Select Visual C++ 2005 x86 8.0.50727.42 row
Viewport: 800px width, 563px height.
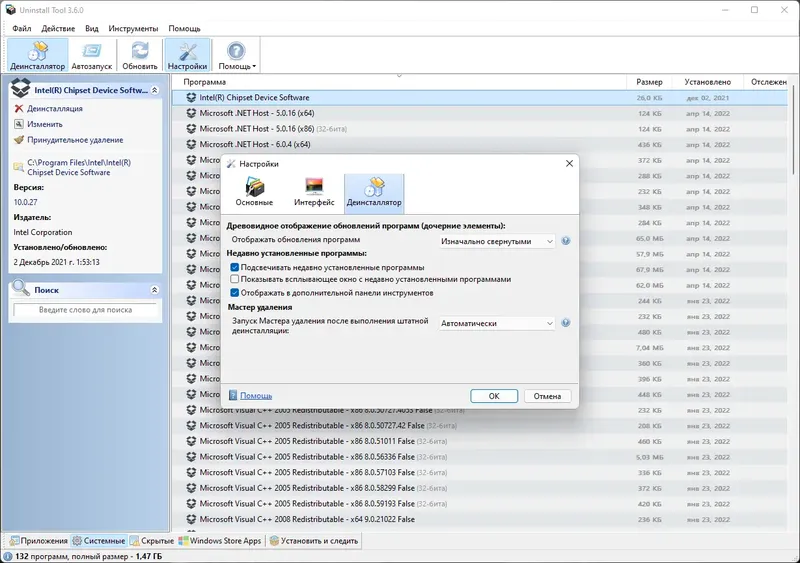[480, 425]
